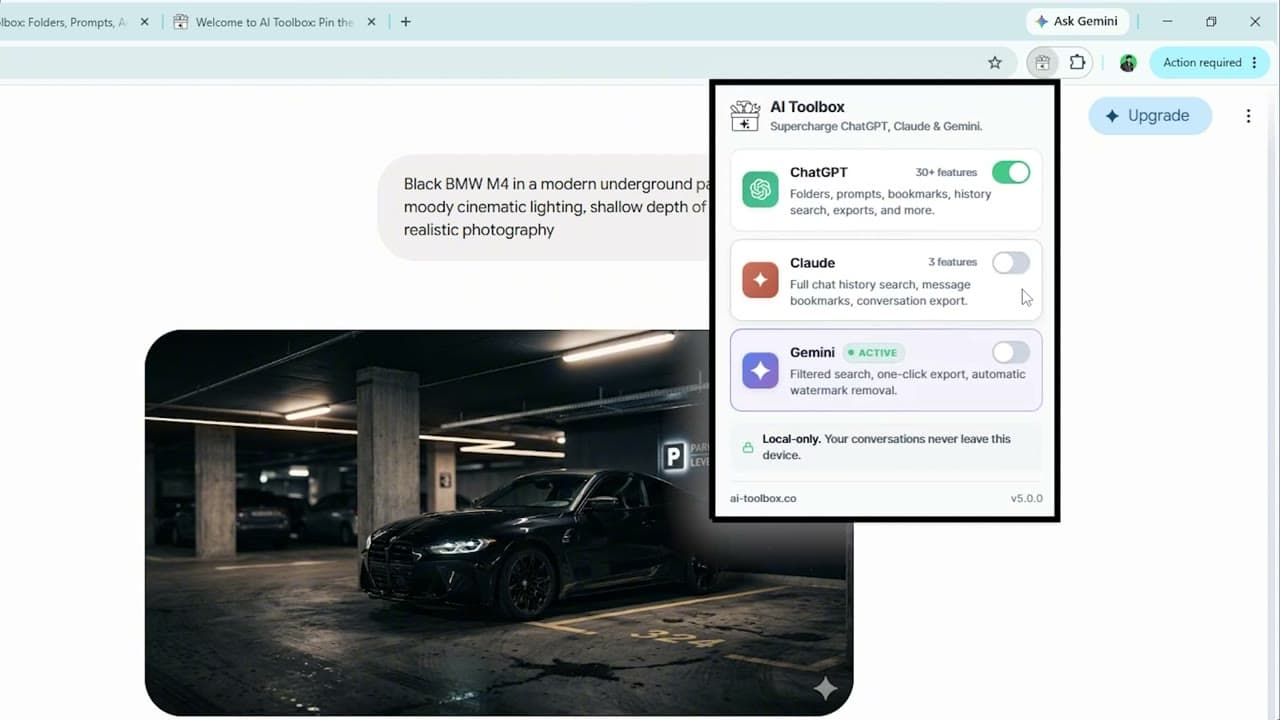
Task: Open the Action required dropdown menu
Action: click(1209, 62)
